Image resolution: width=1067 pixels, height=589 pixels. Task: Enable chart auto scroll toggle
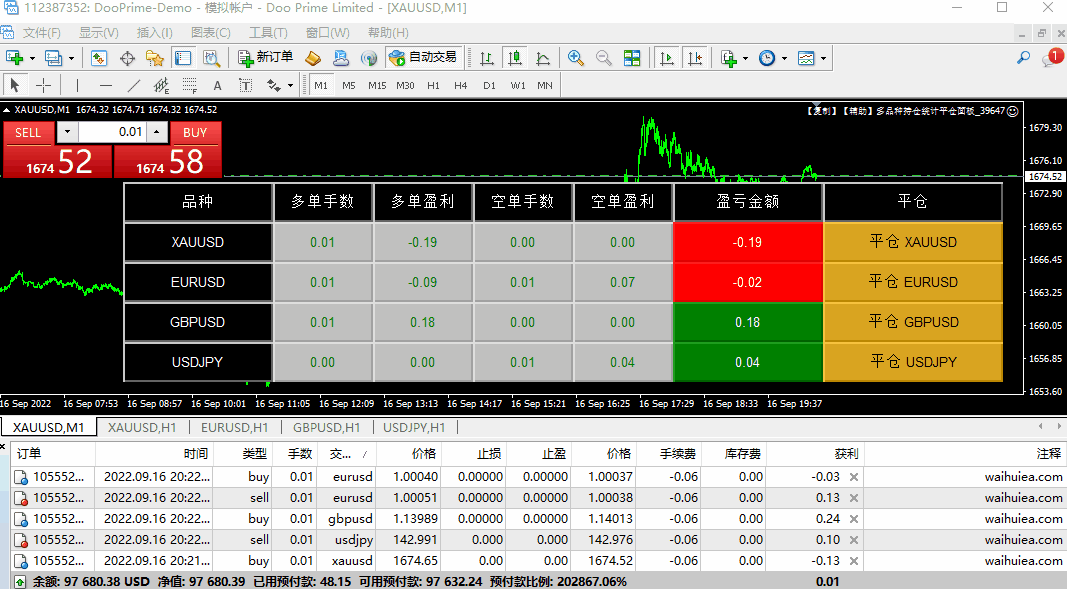pos(666,58)
